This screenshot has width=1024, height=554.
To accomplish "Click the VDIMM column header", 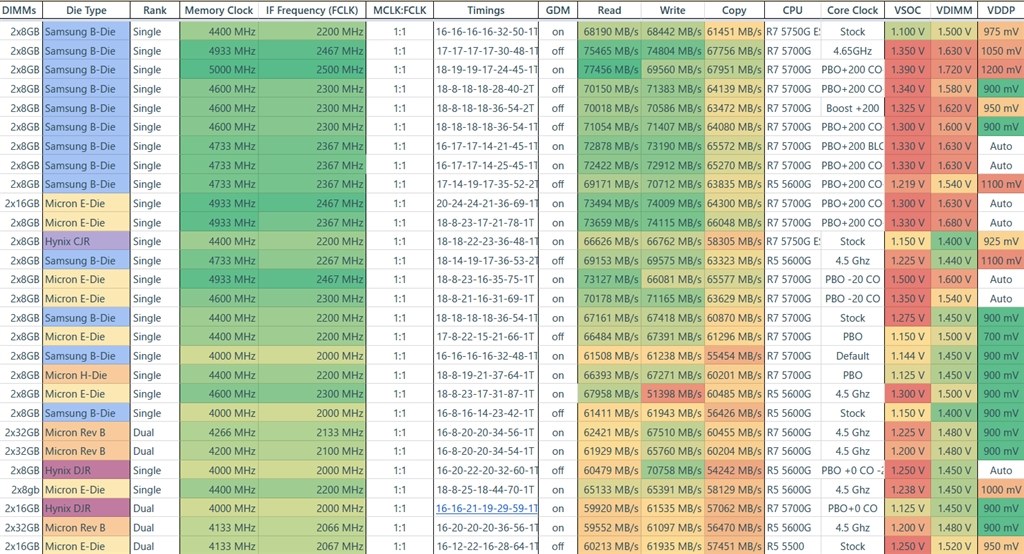I will tap(954, 10).
